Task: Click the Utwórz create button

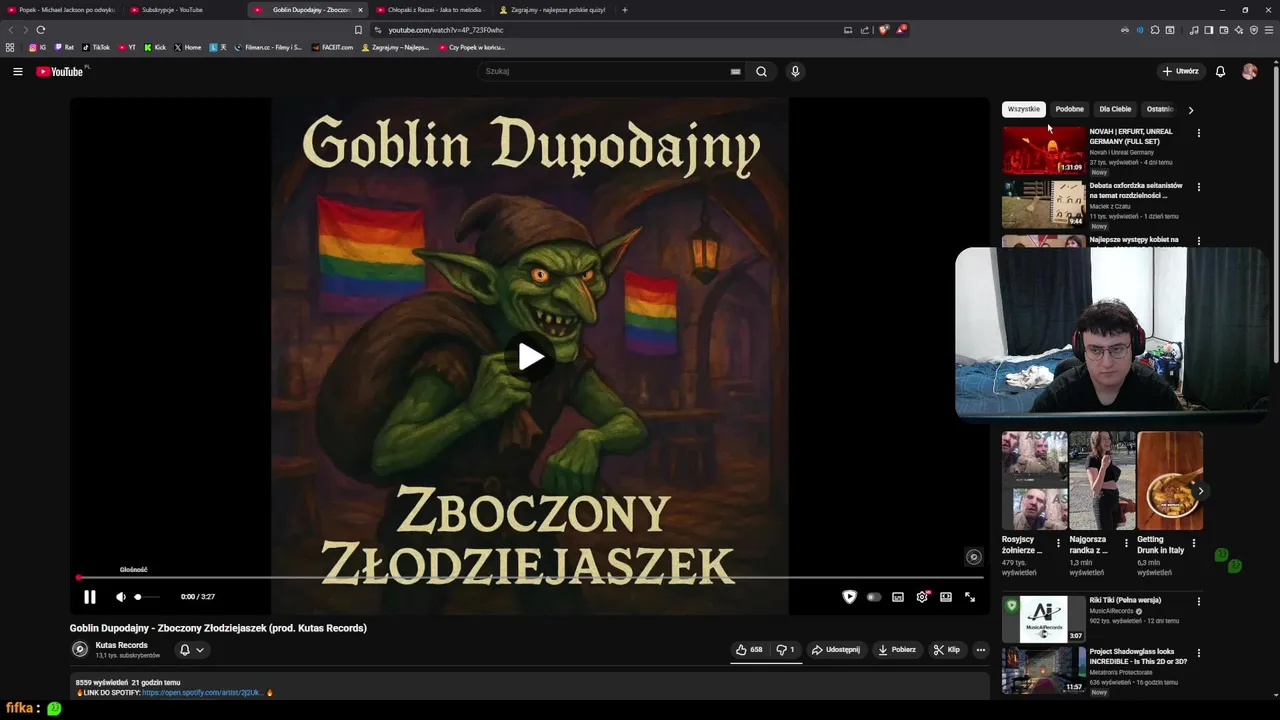Action: point(1180,71)
